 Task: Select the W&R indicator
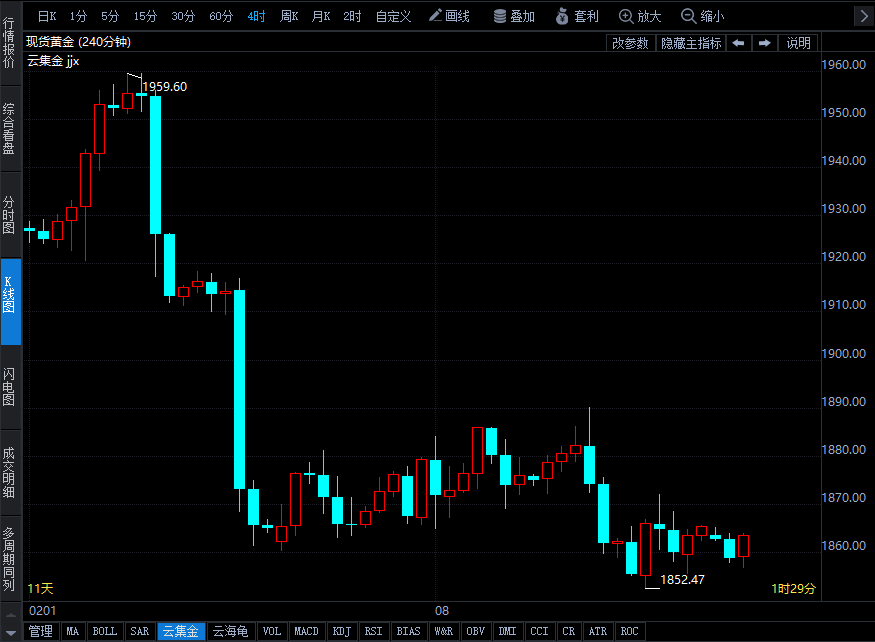(x=444, y=631)
